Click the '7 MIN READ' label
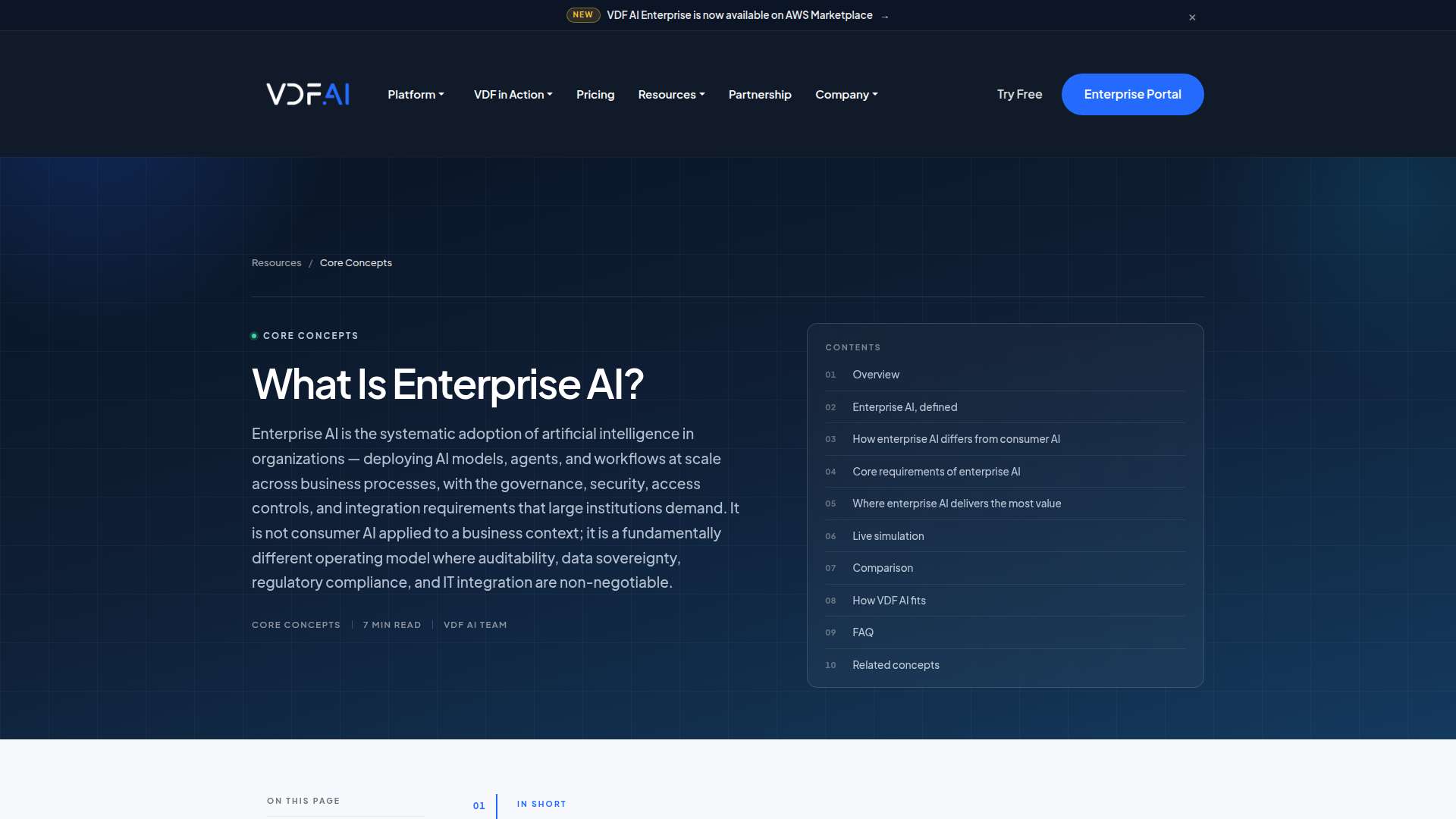 click(391, 625)
